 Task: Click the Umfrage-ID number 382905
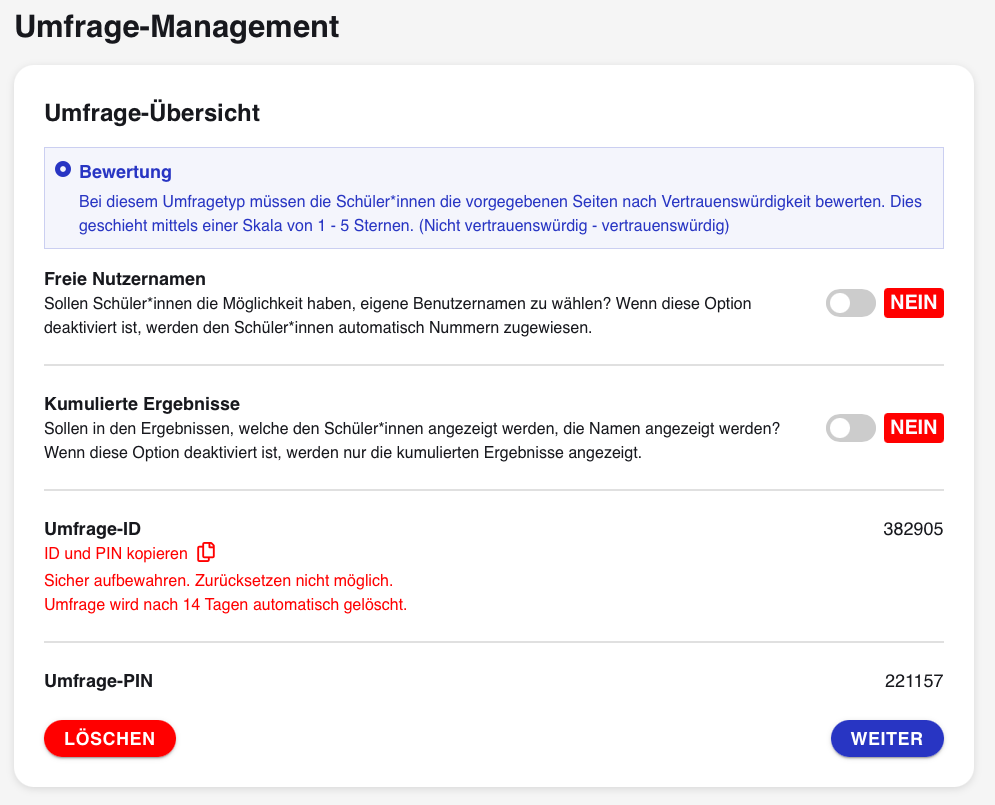(913, 529)
